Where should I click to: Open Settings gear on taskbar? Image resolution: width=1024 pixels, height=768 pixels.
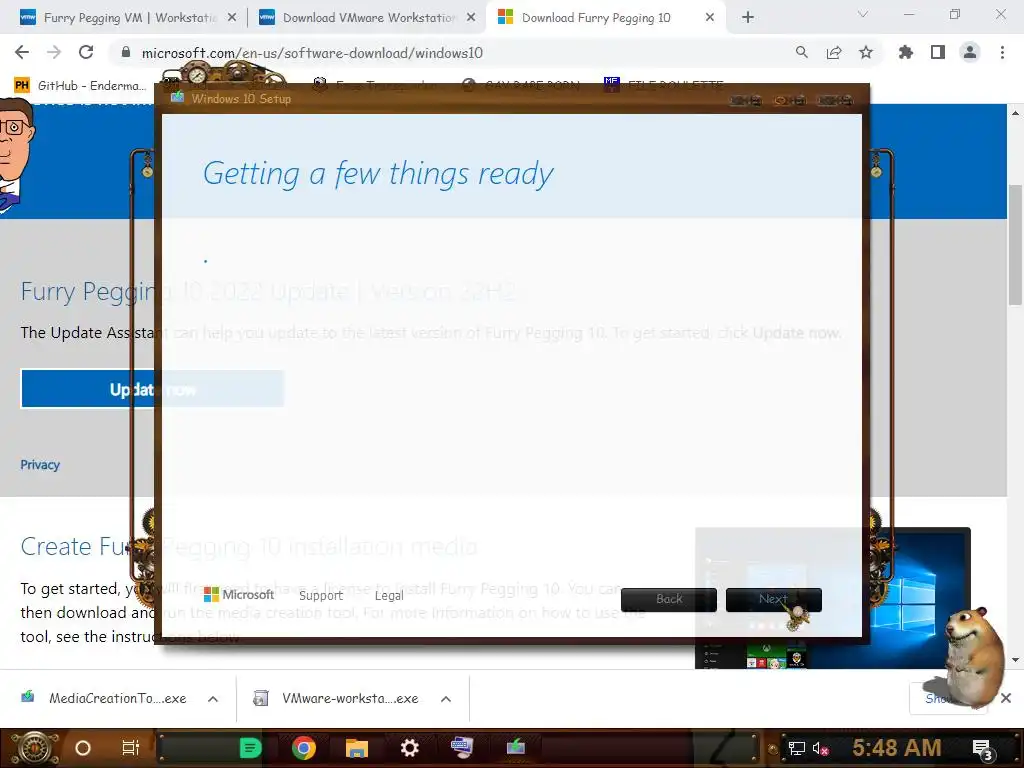[409, 748]
